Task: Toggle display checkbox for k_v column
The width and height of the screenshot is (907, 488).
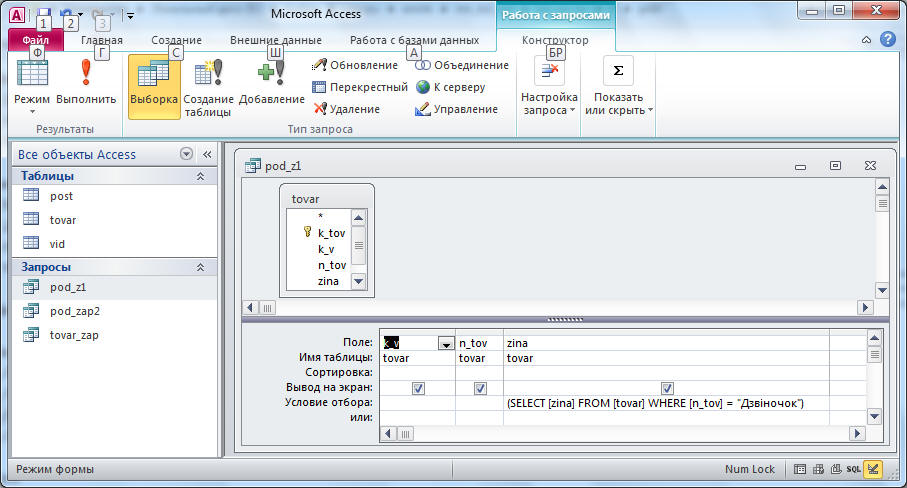Action: (x=418, y=389)
